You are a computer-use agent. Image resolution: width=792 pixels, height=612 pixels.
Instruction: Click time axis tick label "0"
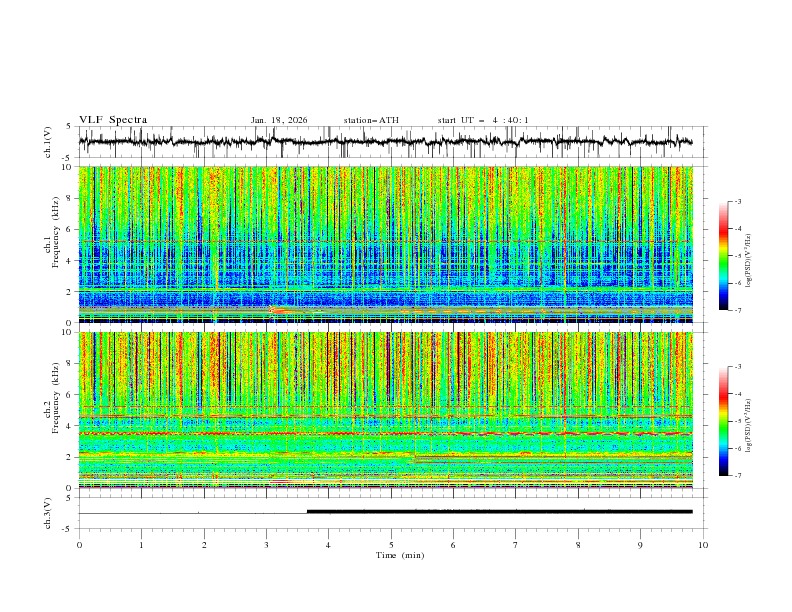[79, 545]
